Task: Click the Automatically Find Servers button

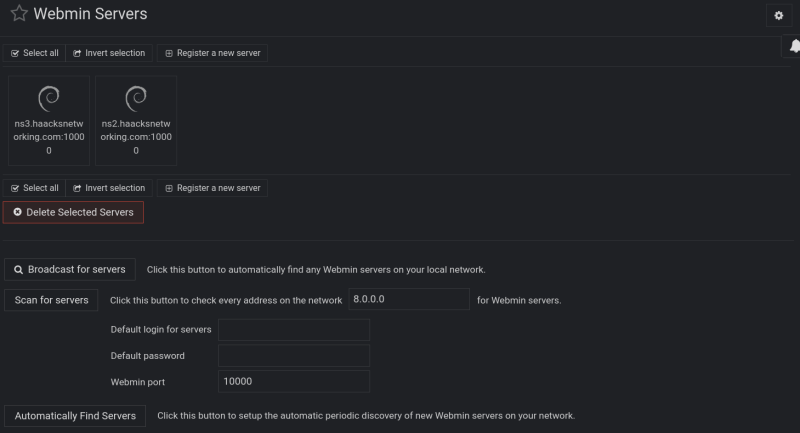Action: (x=75, y=416)
